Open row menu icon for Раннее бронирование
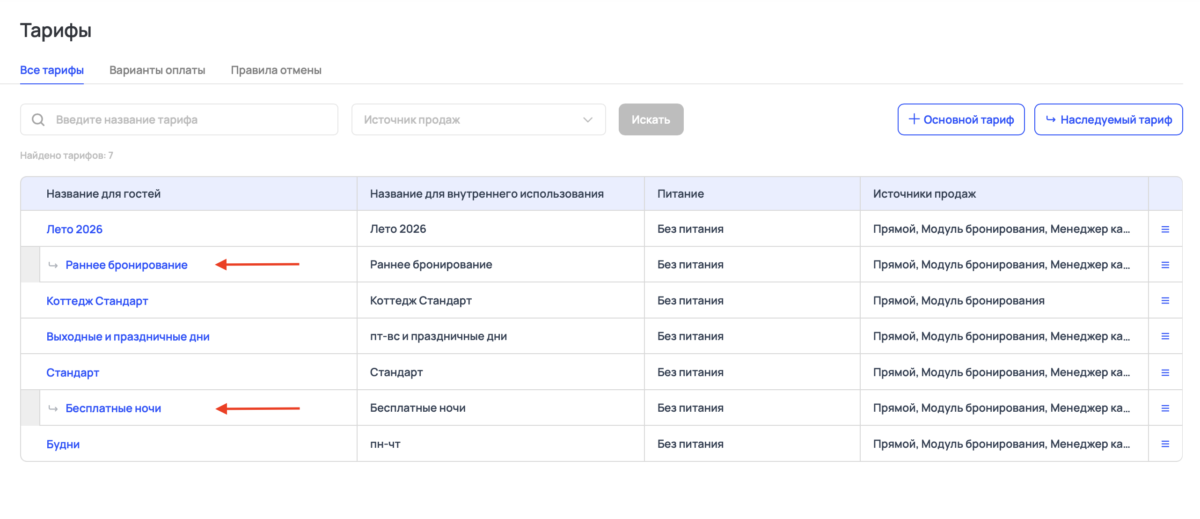1200x519 pixels. (x=1165, y=265)
